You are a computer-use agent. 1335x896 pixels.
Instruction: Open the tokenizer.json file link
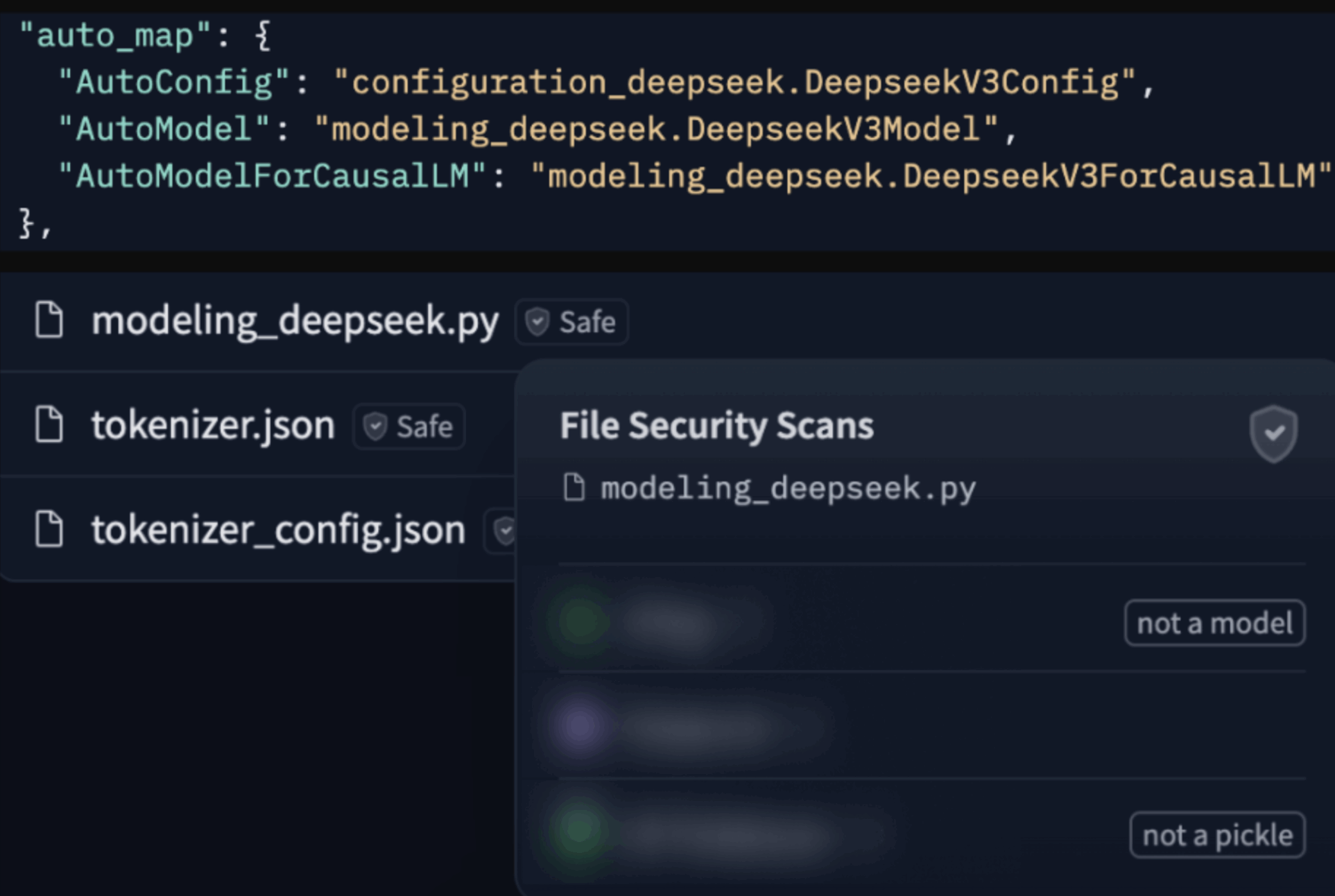click(213, 425)
